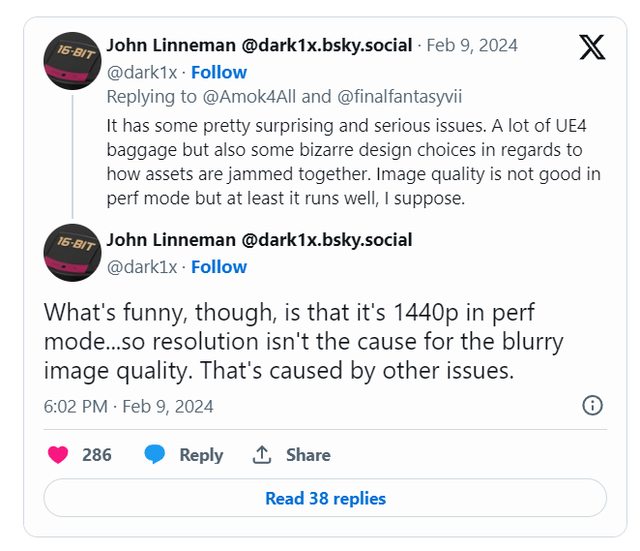Open the tweet info circle icon
Viewport: 640px width, 551px height.
click(592, 405)
